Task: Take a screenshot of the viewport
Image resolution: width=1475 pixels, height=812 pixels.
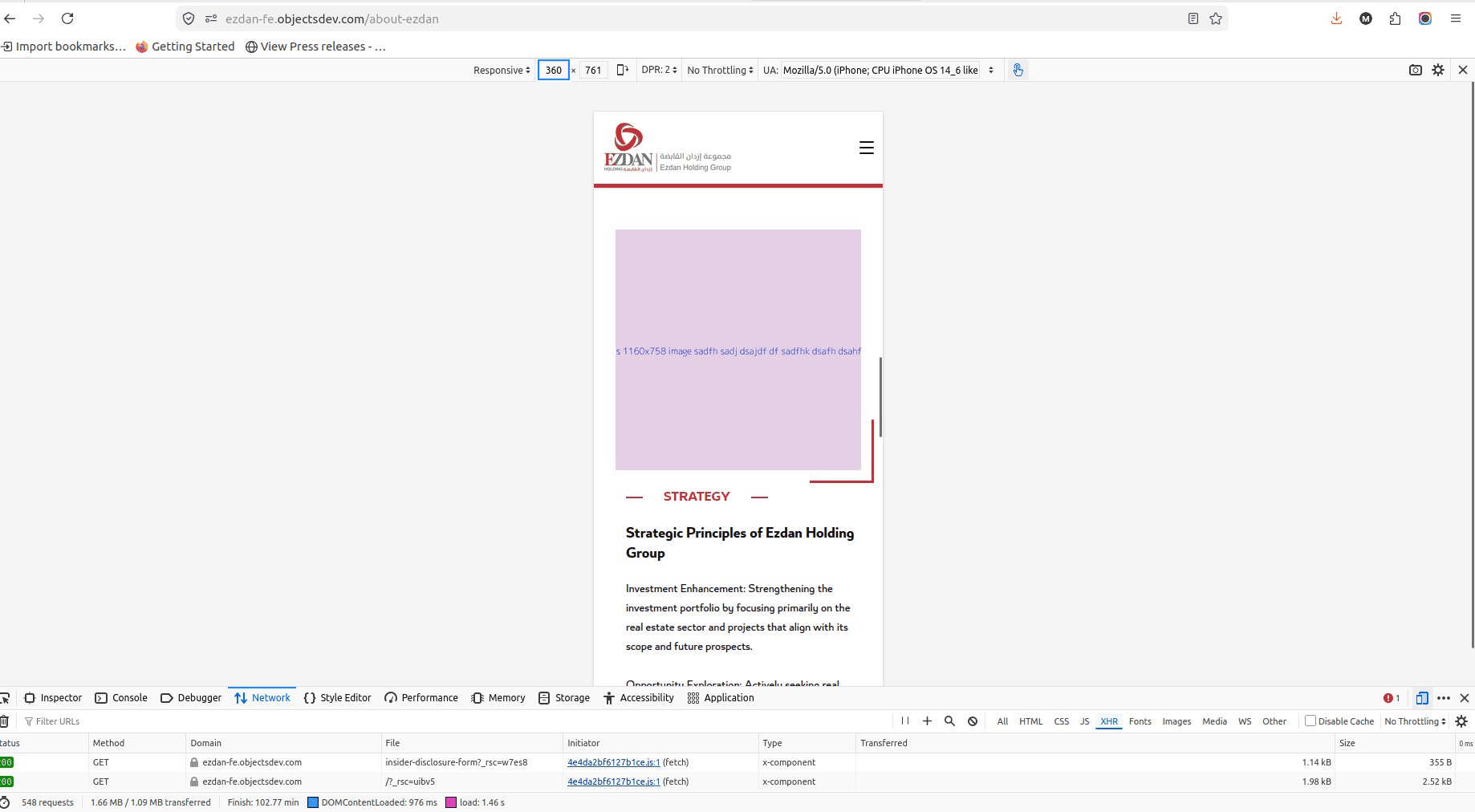Action: [1416, 70]
